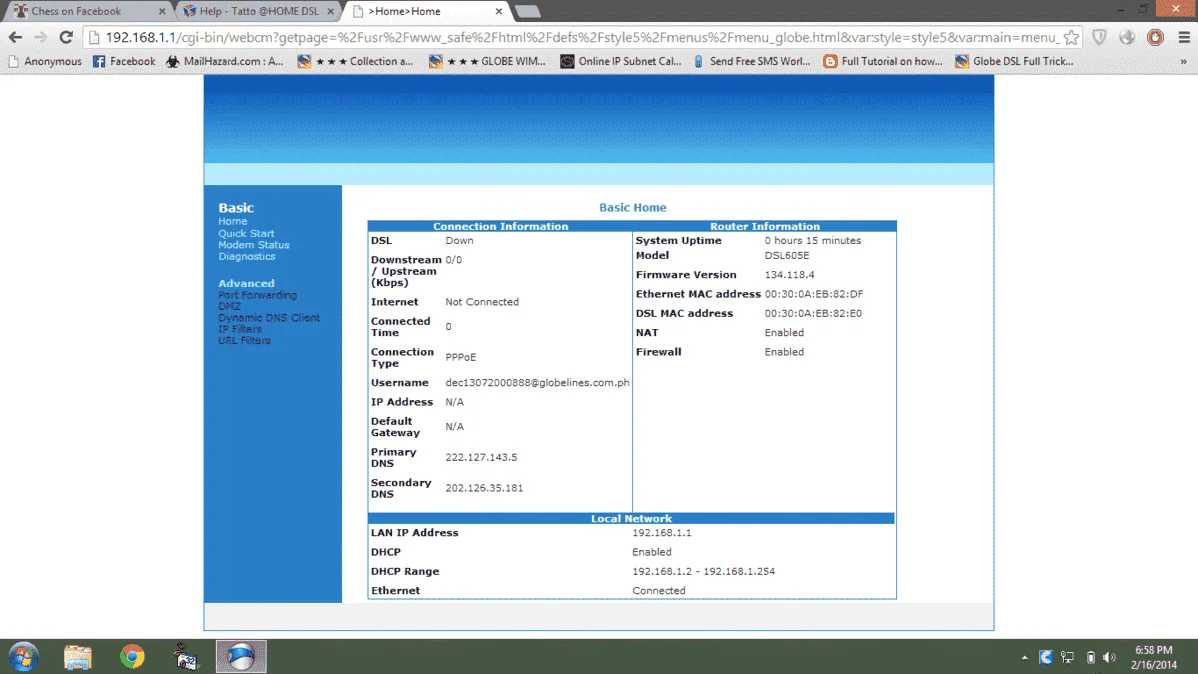
Task: Click the Basic Home page title
Action: [x=633, y=207]
